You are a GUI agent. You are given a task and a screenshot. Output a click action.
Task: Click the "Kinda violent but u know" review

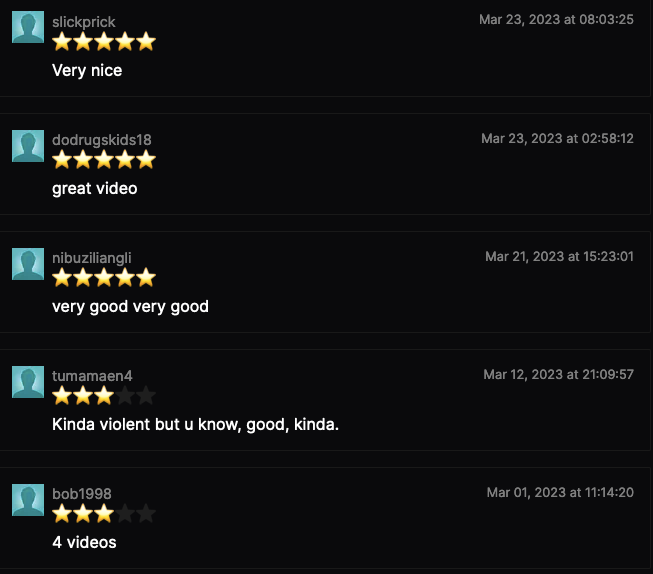(x=195, y=425)
